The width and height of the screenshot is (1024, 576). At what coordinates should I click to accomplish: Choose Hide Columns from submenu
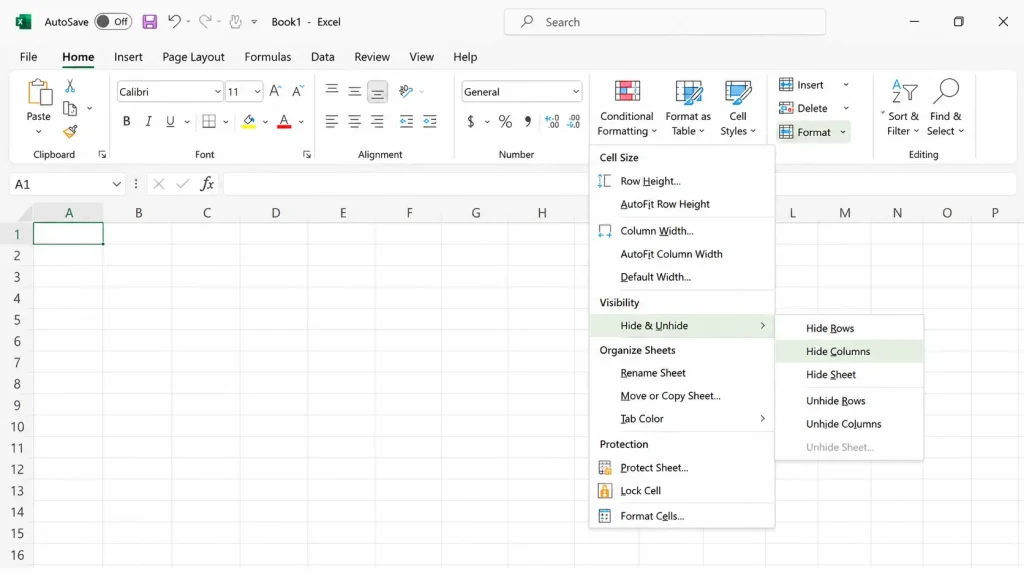(x=849, y=351)
